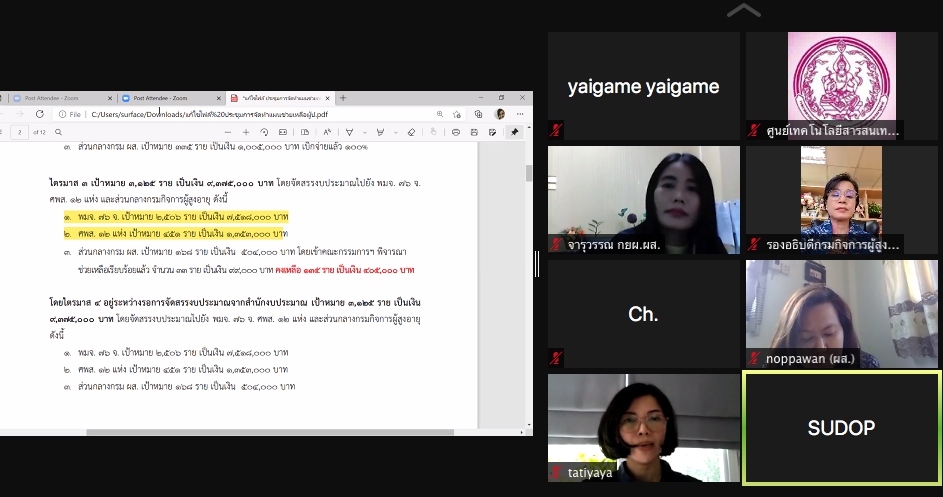Select the PDF Erase tool

[x=411, y=132]
